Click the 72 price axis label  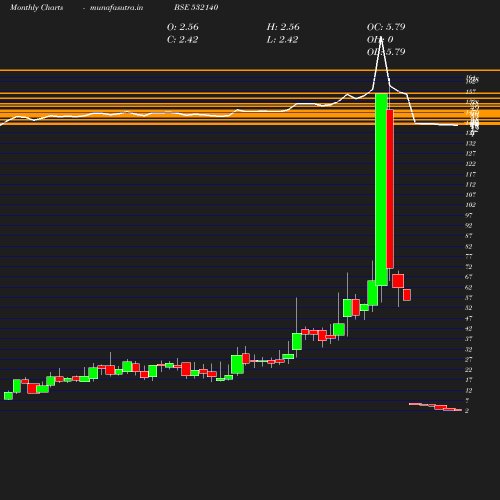click(x=469, y=267)
